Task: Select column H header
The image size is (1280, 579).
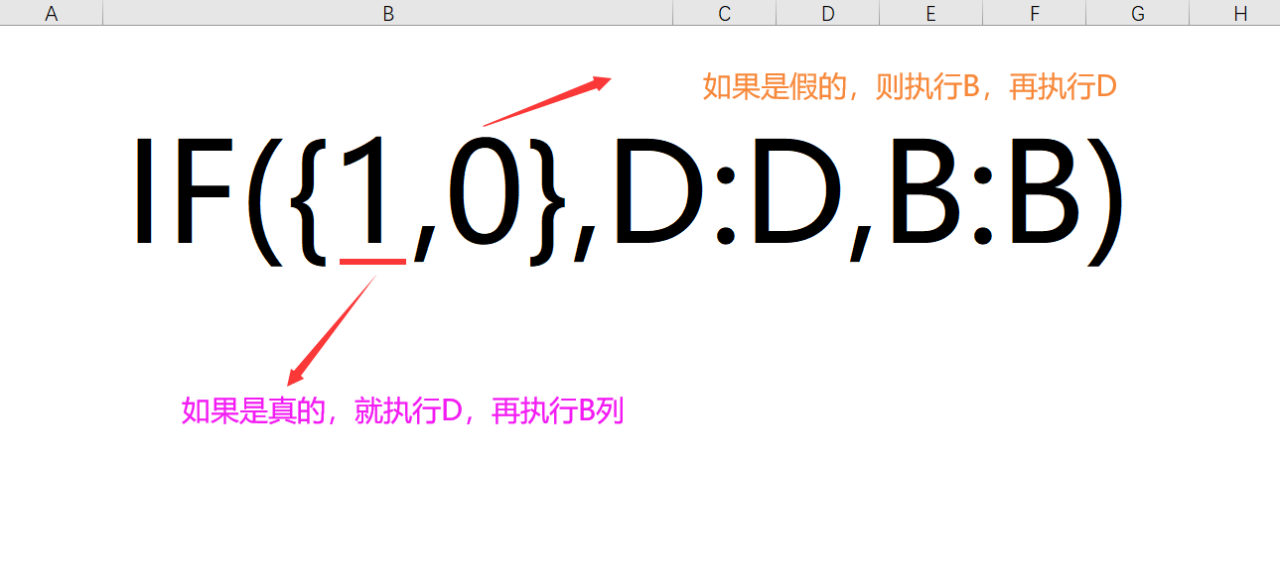Action: (x=1235, y=13)
